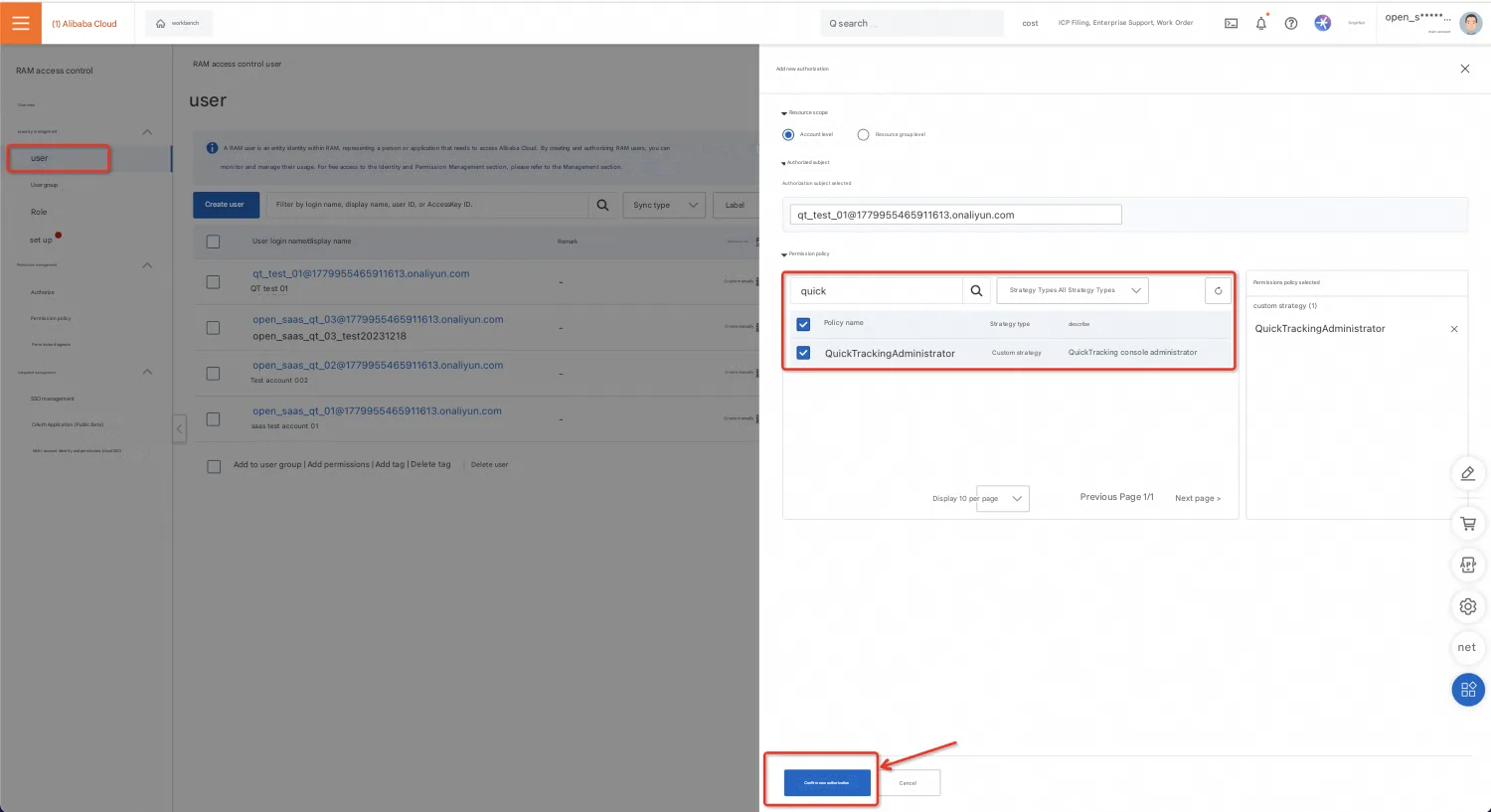Open Permission policy in the sidebar
This screenshot has height=812, width=1491.
(51, 318)
